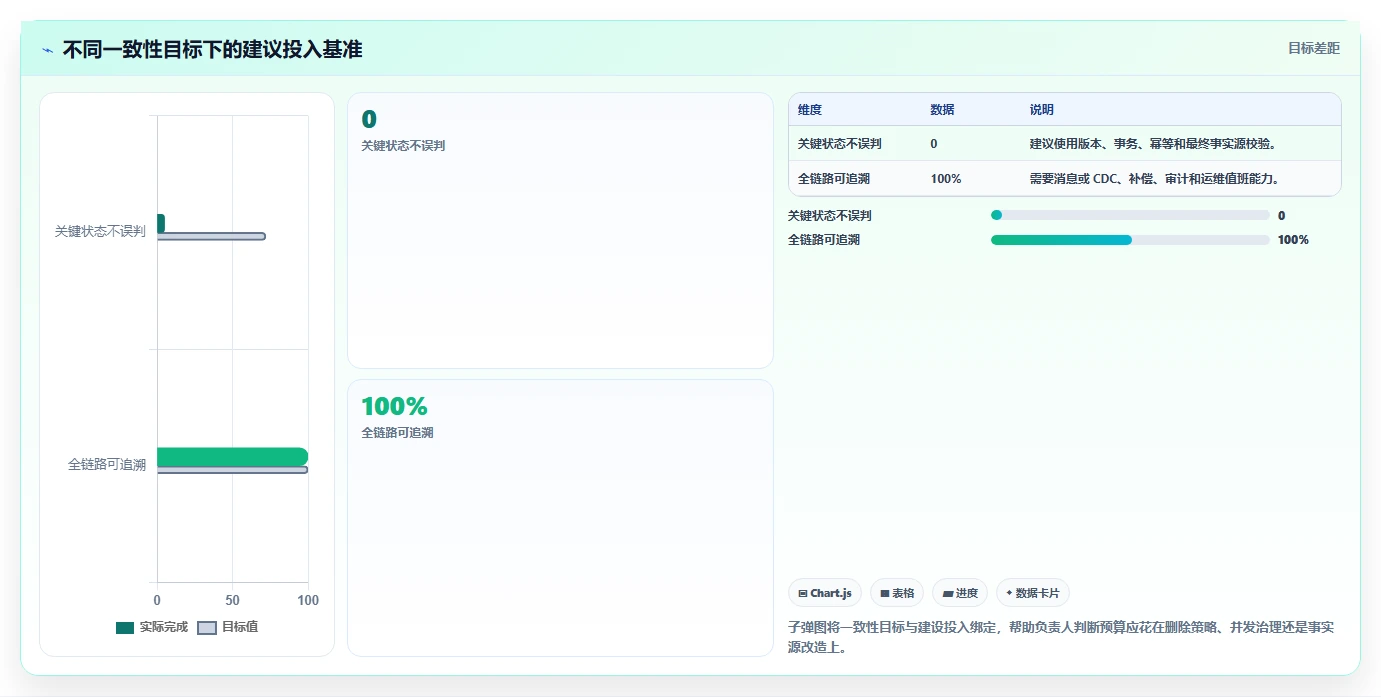Open the 0 关键状态不误判 data card
Image resolution: width=1381 pixels, height=697 pixels.
click(560, 230)
